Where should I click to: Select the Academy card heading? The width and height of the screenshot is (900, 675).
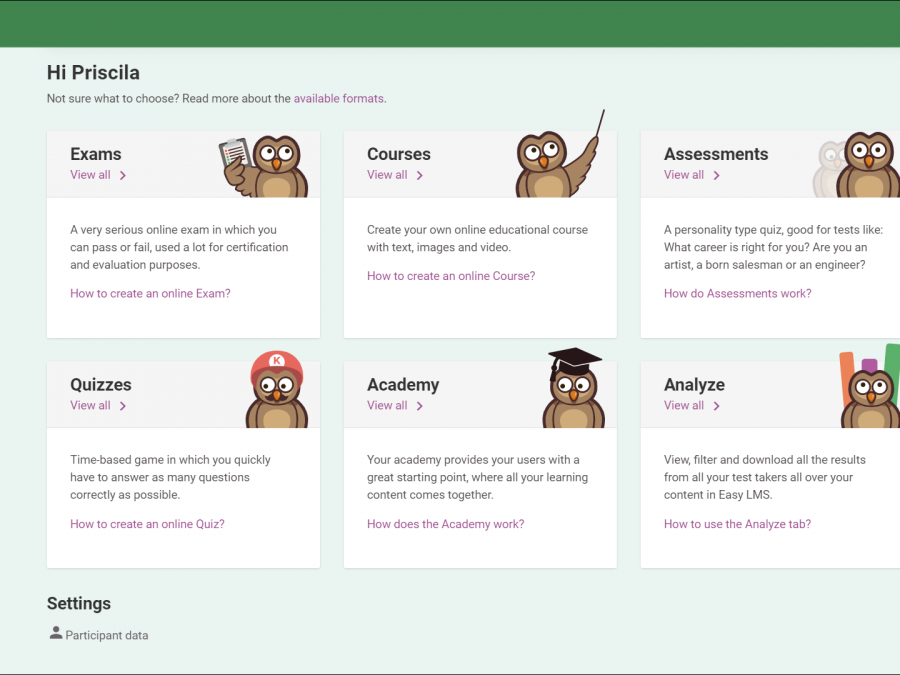point(403,385)
